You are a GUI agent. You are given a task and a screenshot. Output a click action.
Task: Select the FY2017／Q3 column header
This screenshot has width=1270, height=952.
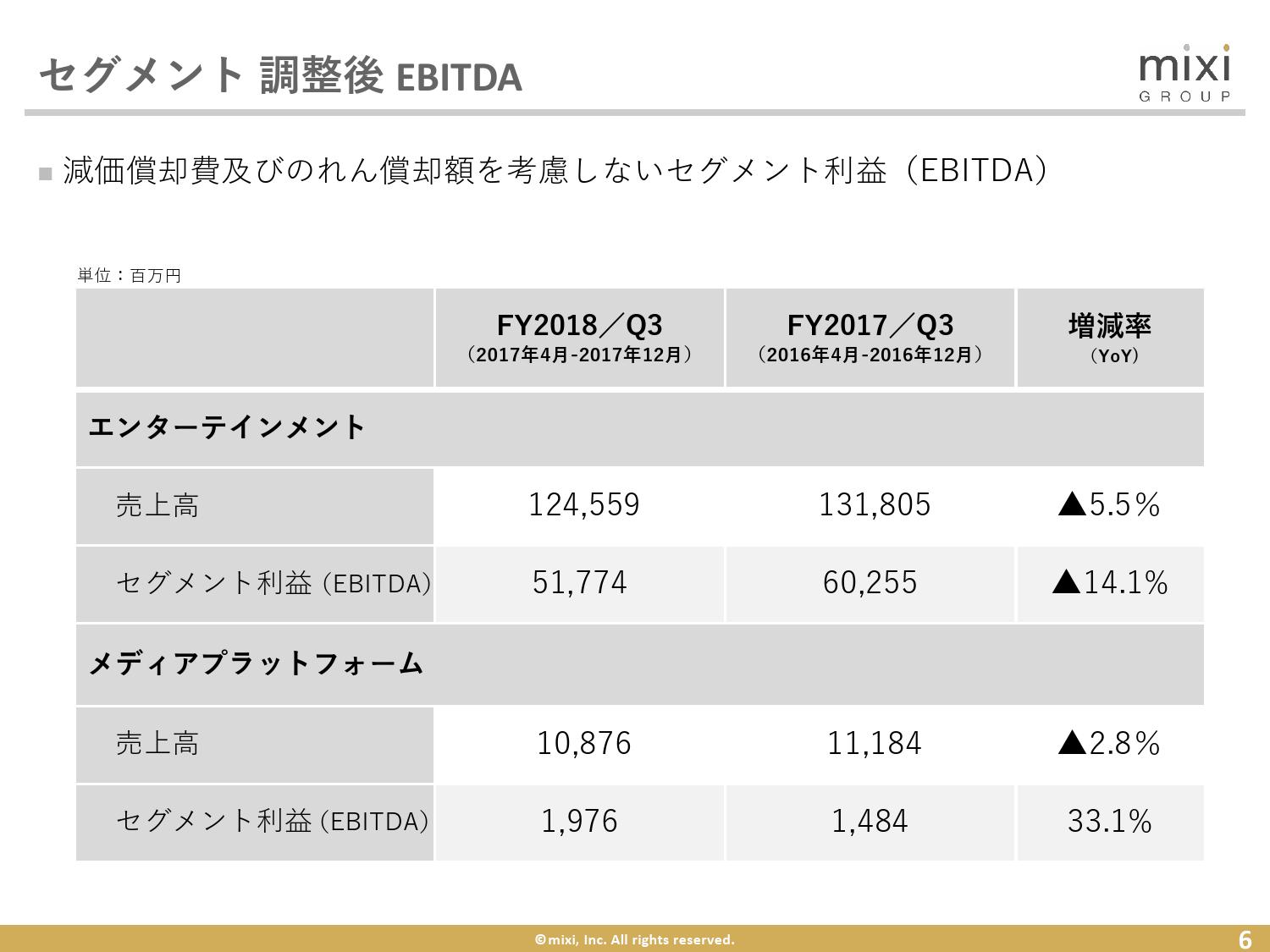point(870,338)
